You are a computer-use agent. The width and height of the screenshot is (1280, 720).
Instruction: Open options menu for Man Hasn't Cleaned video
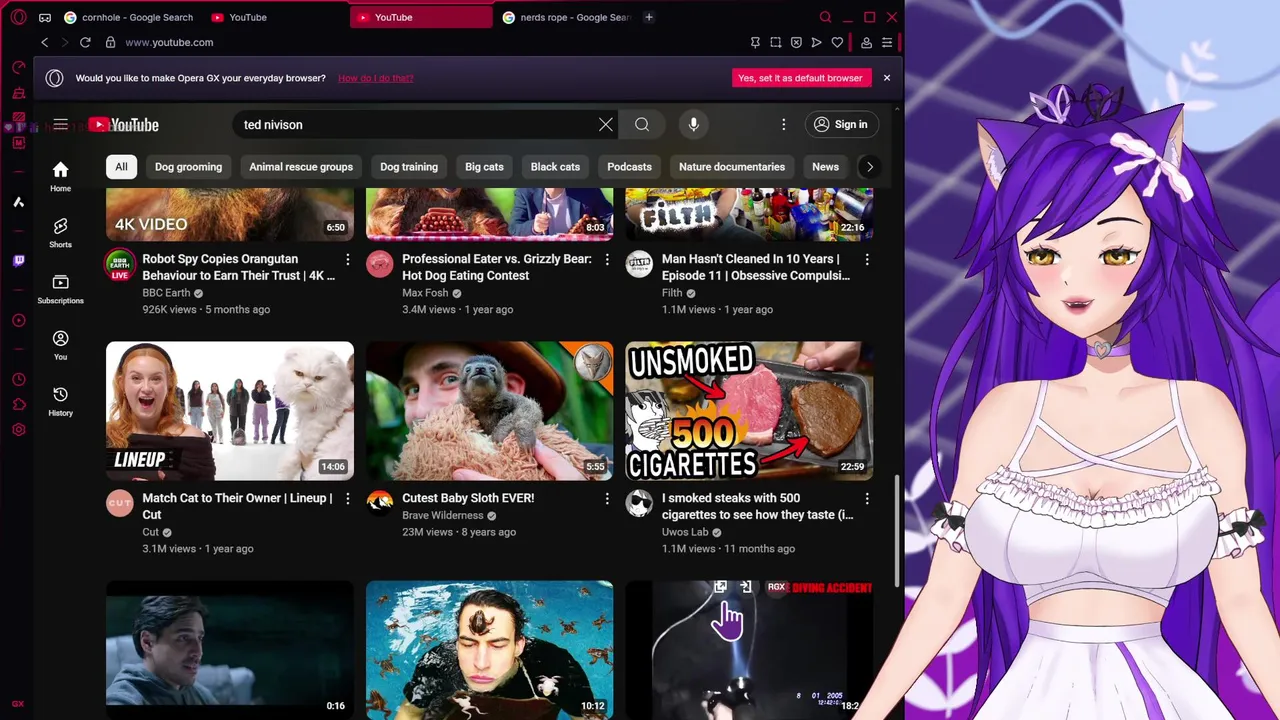[867, 260]
